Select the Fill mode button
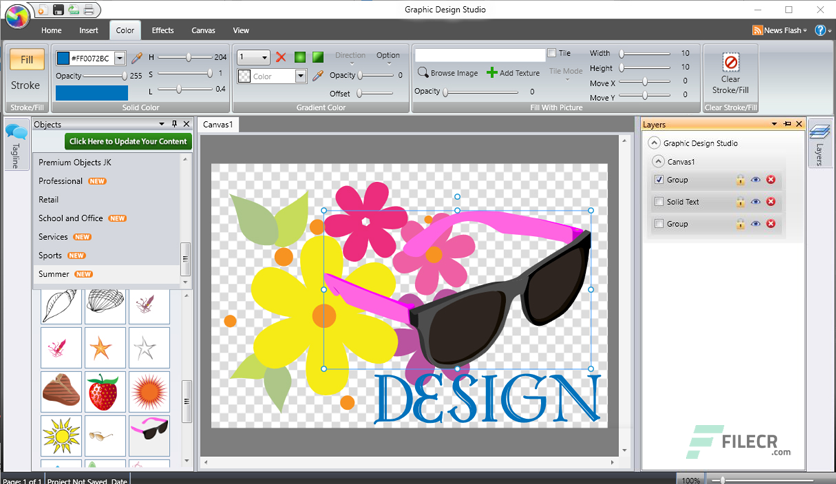836x484 pixels. (27, 59)
